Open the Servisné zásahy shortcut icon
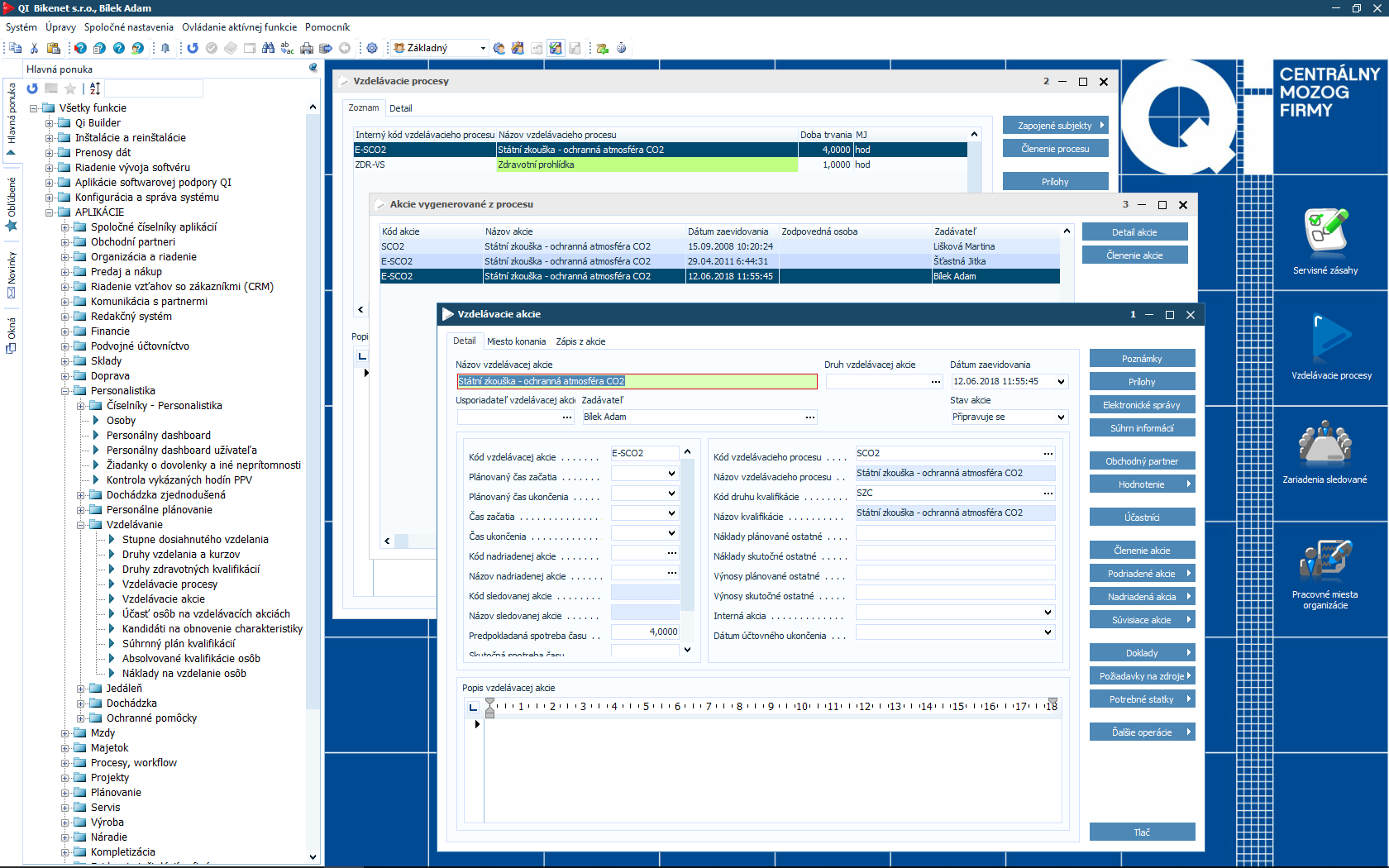The image size is (1389, 868). [1325, 231]
